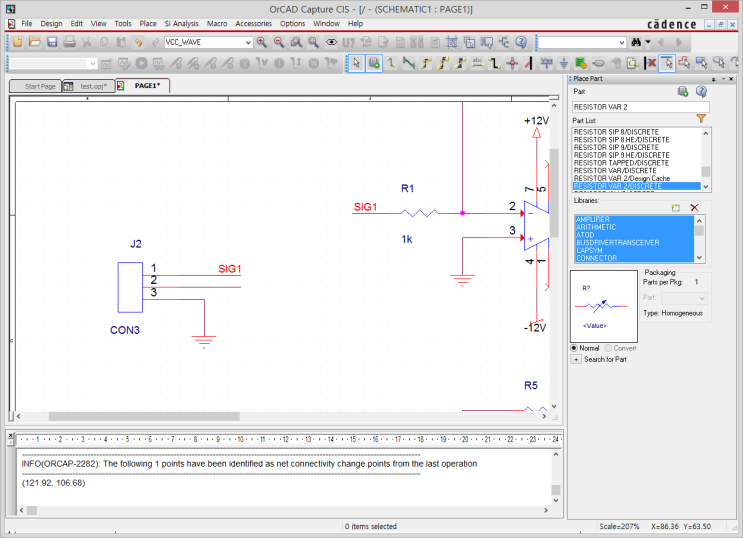743x538 pixels.
Task: Select the Place Wire tool
Action: pyautogui.click(x=391, y=63)
